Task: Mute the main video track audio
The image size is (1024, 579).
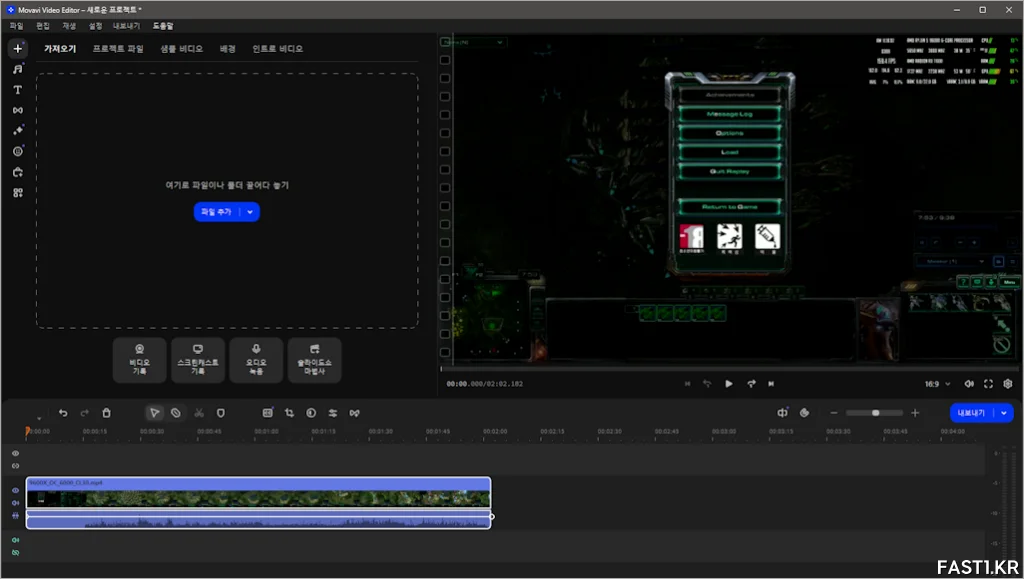Action: pos(16,503)
